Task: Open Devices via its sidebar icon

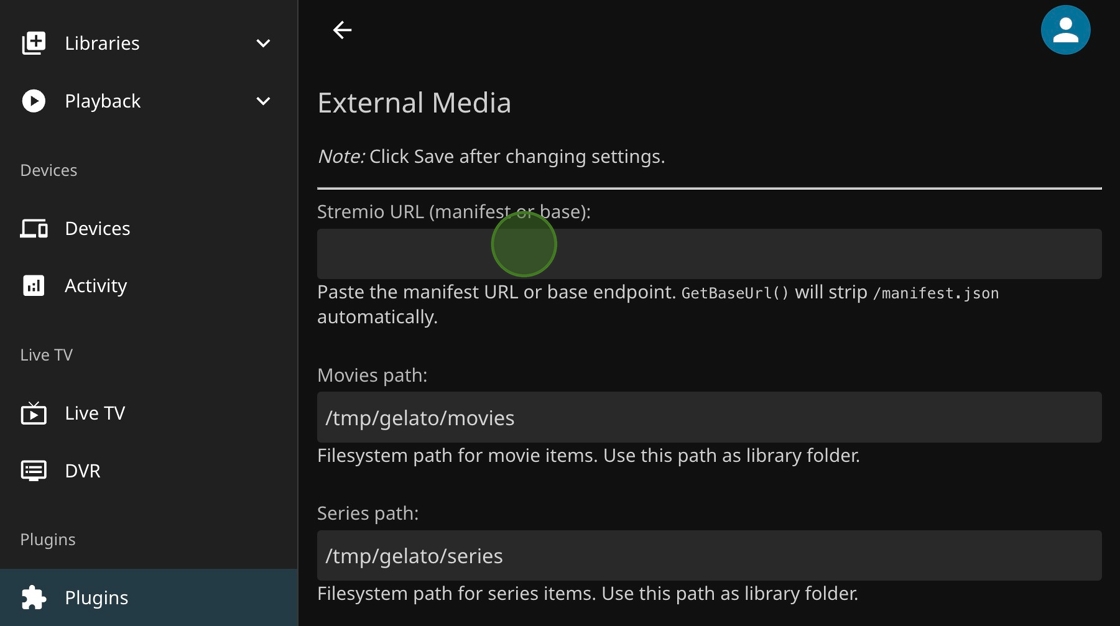Action: point(34,228)
